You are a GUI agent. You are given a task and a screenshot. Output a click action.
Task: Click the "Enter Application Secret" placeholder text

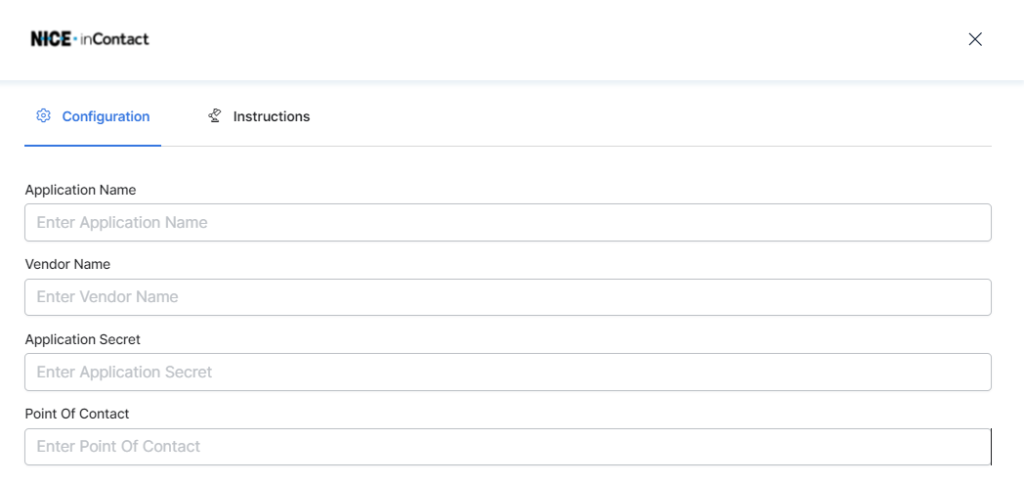[124, 372]
